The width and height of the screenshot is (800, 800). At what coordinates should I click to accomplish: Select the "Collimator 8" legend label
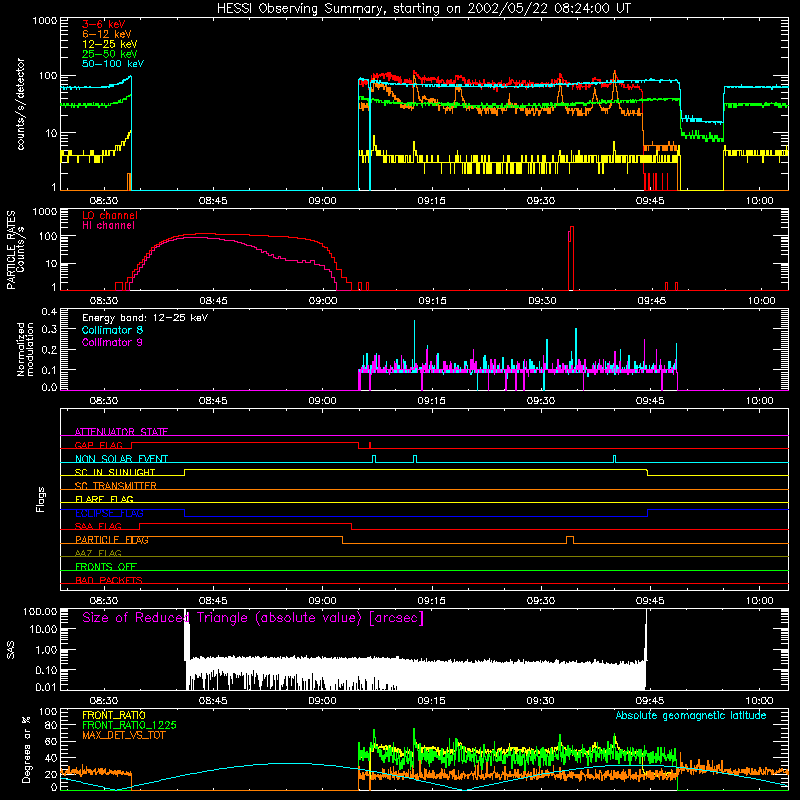pos(112,330)
